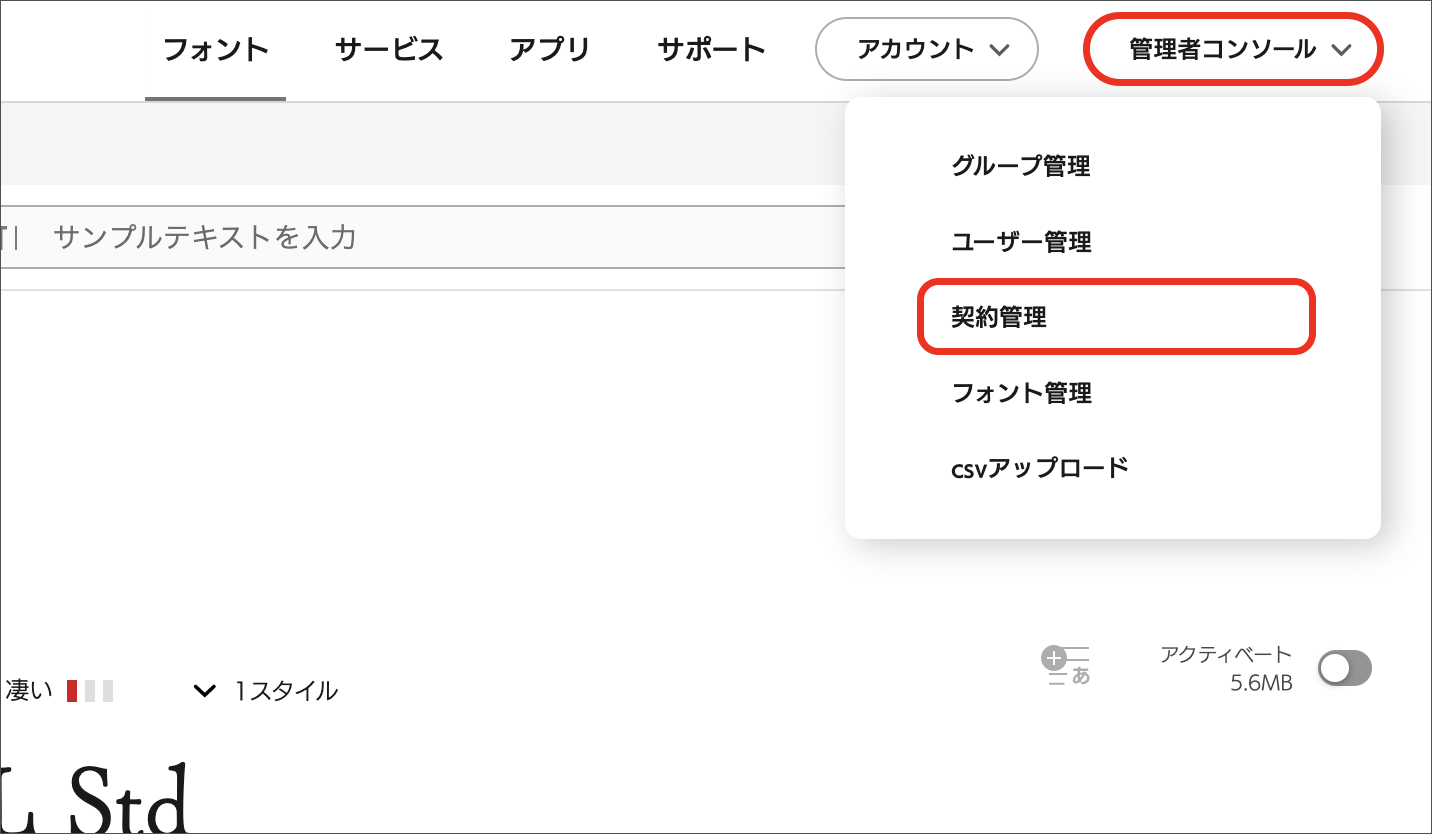Click the chevron arrow inside 管理者コンソール button

[x=1342, y=50]
